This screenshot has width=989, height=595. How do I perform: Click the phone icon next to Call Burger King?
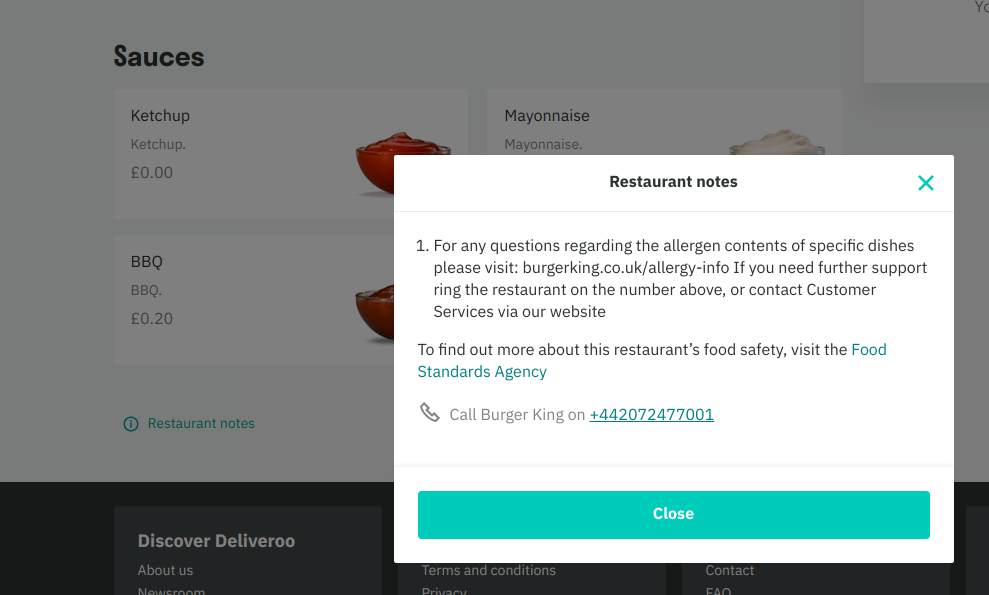click(x=430, y=412)
